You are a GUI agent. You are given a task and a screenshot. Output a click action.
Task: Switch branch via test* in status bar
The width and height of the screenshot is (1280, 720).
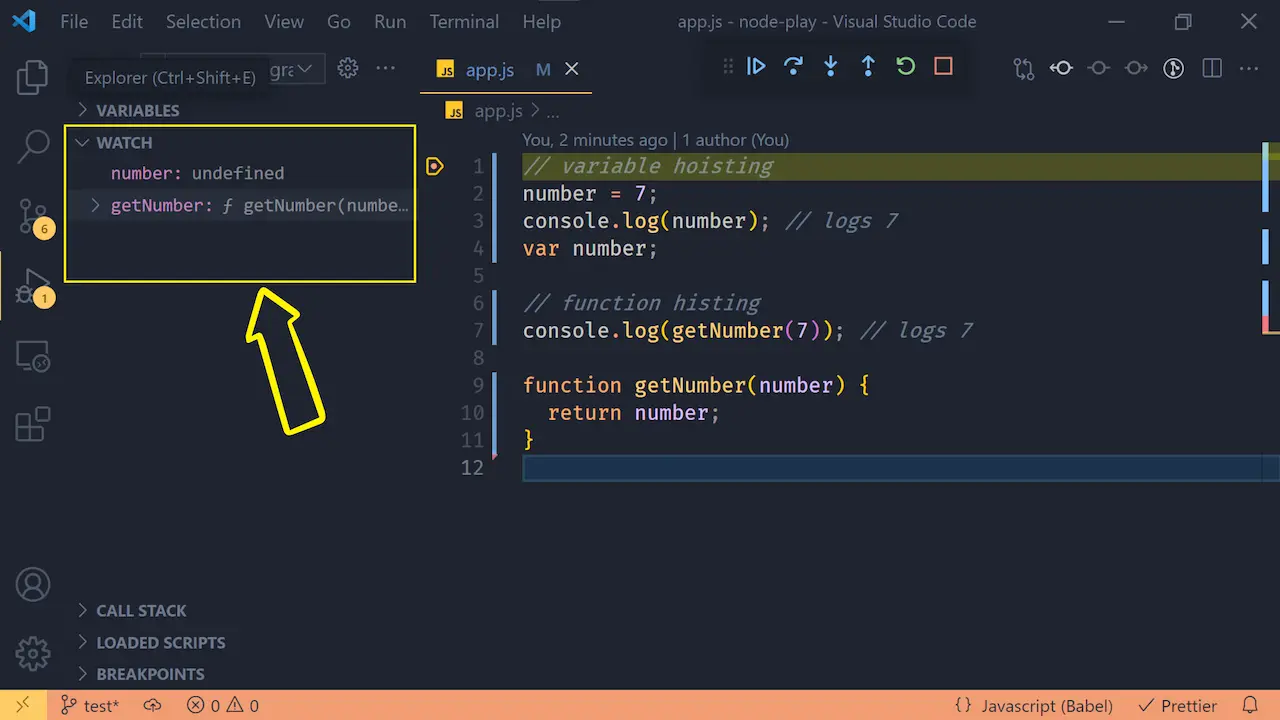90,705
